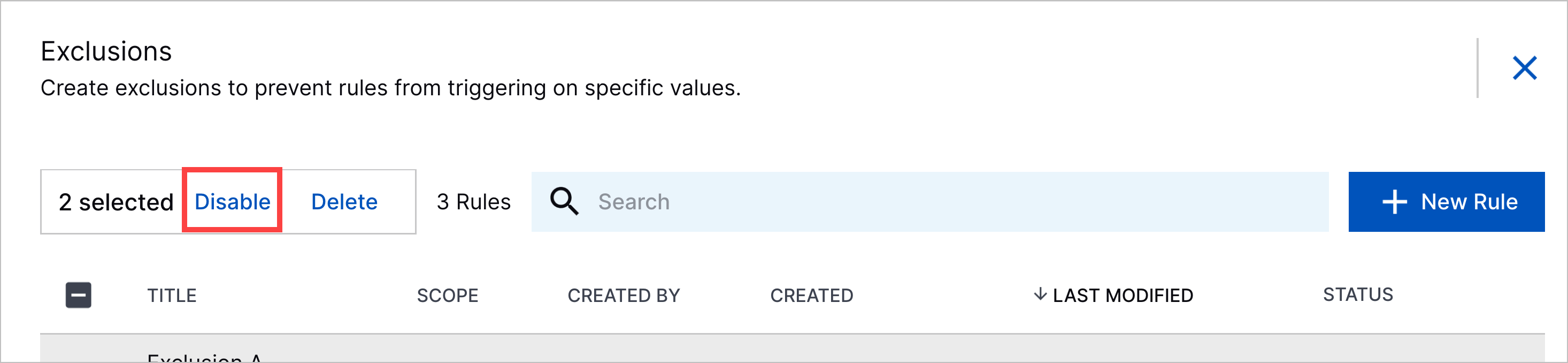Focus the Search exclusions input field

point(929,202)
